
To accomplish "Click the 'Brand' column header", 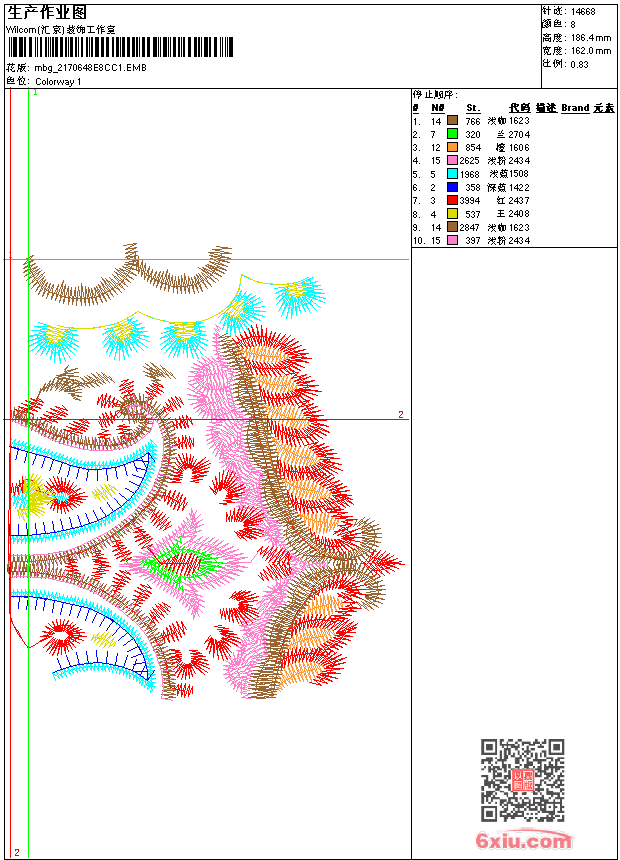I will coord(575,108).
